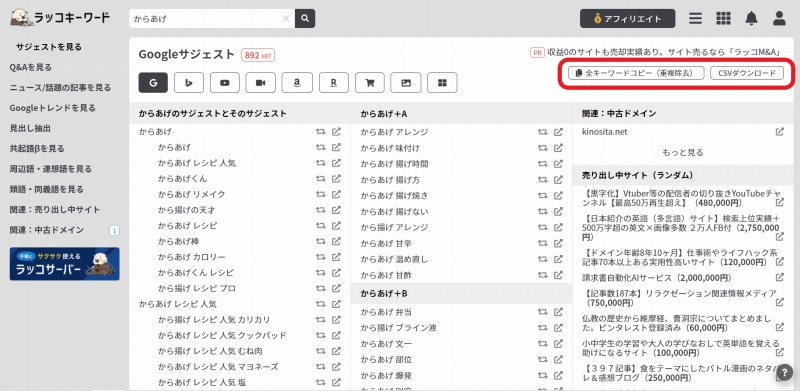This screenshot has height=391, width=800.
Task: External link icon for からあげ 揚げ時間 row
Action: [x=558, y=164]
